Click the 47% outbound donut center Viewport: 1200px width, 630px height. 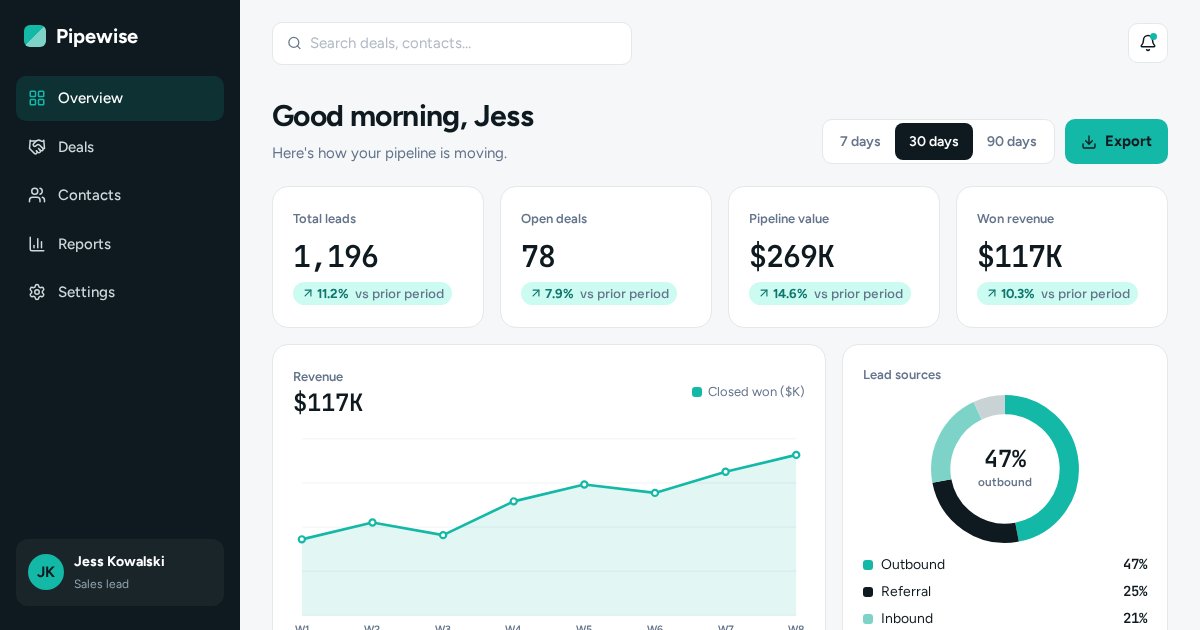(1005, 468)
